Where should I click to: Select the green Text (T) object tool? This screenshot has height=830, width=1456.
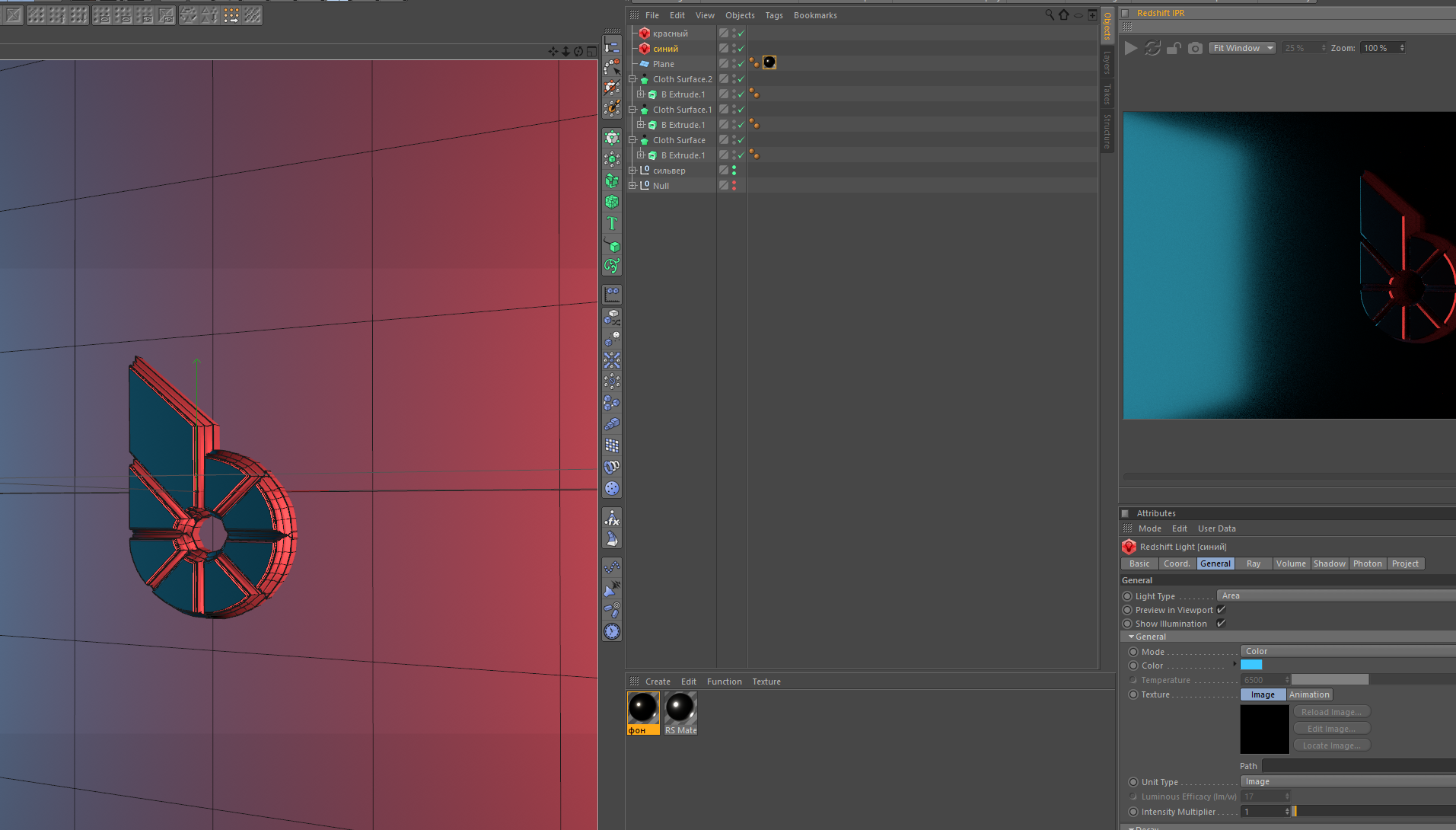click(x=612, y=223)
